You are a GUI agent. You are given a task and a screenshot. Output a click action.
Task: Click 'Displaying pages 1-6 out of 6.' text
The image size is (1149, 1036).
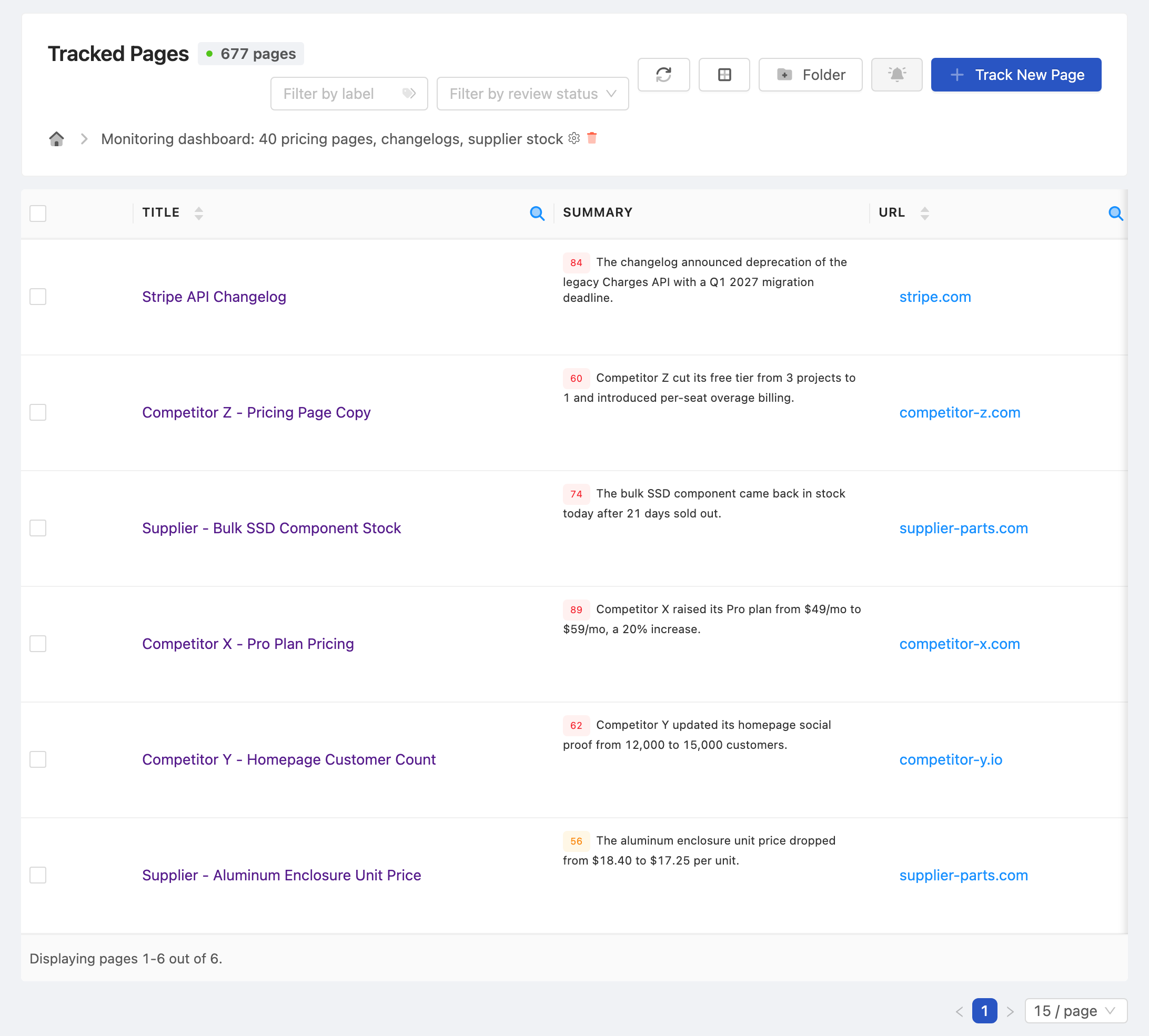(x=126, y=959)
